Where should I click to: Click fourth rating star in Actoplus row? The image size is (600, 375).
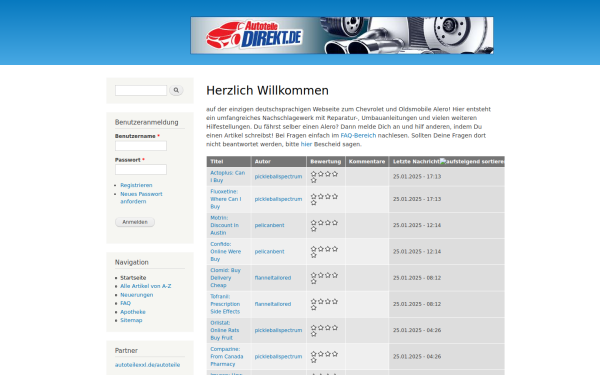coord(335,174)
